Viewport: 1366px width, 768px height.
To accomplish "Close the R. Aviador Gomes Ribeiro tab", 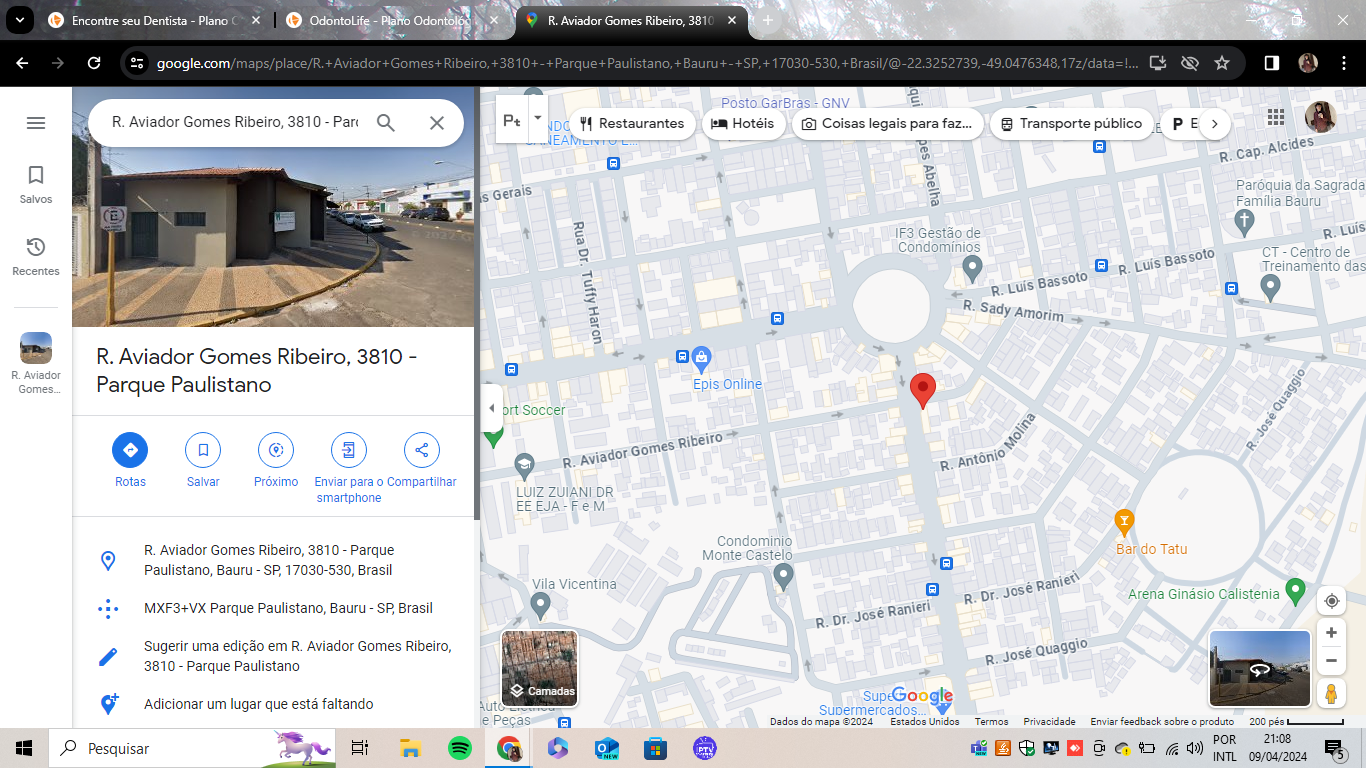I will [731, 20].
